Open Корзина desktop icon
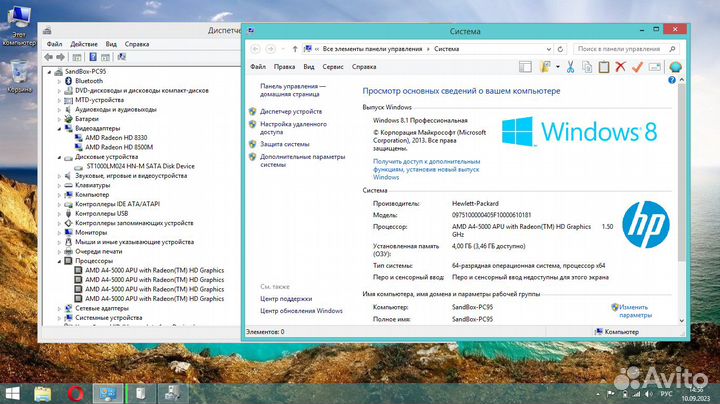720x404 pixels. (x=19, y=76)
